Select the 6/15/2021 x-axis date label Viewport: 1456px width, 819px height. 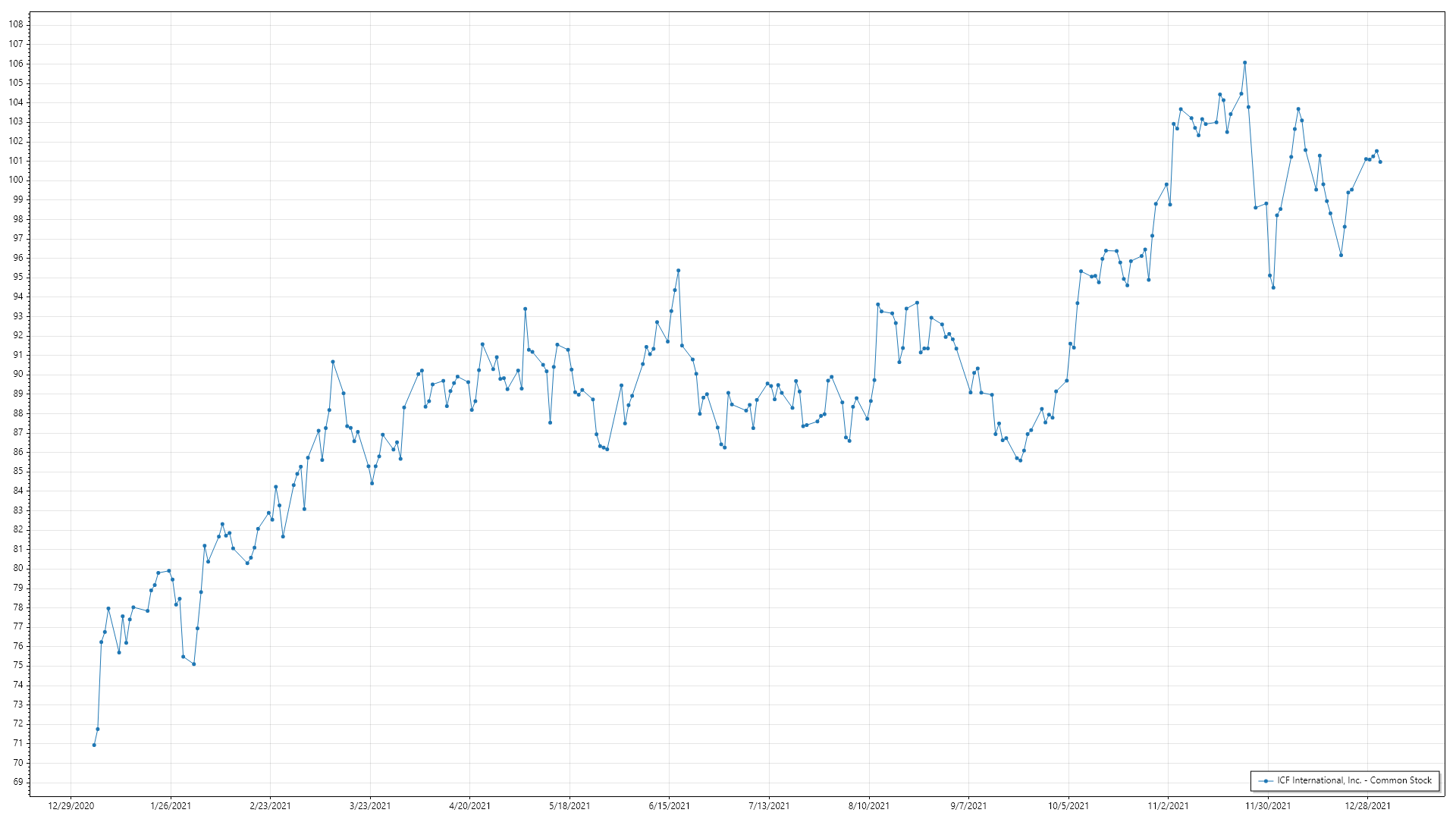(670, 806)
